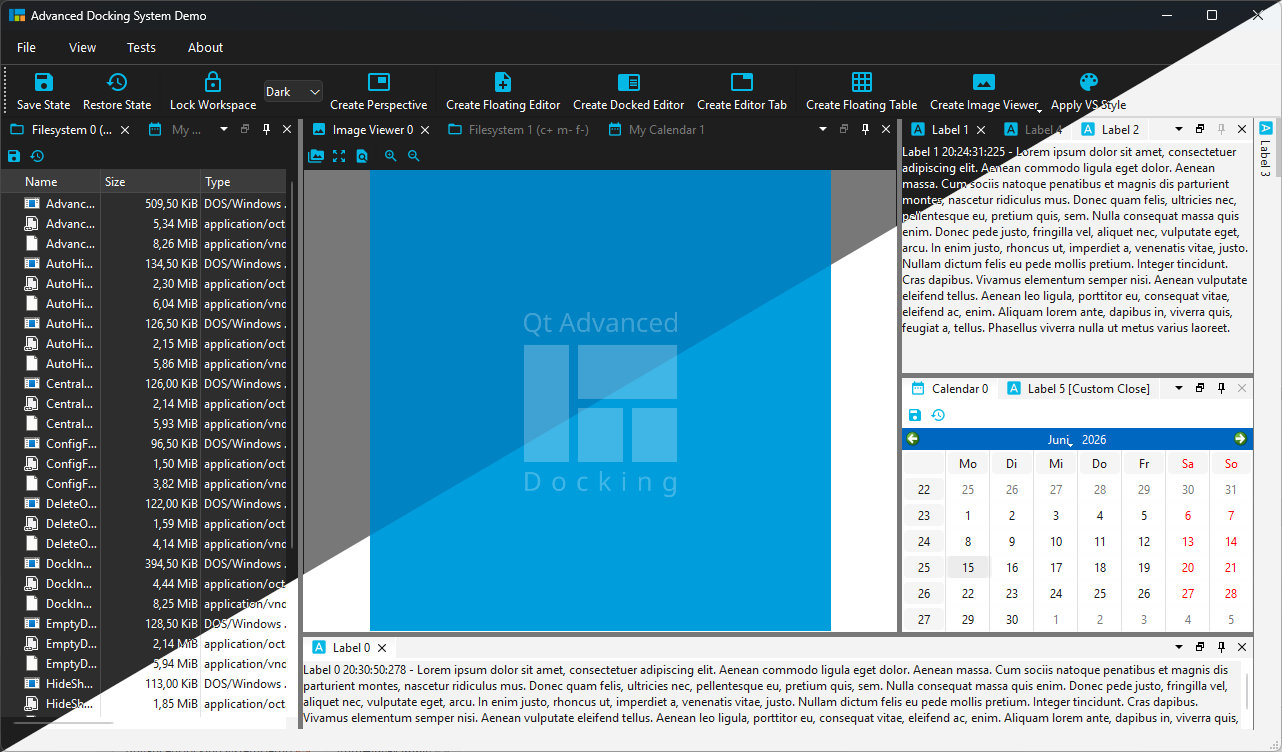Toggle auto-hide pin on the Label 0 area
The width and height of the screenshot is (1282, 752).
pos(1221,647)
